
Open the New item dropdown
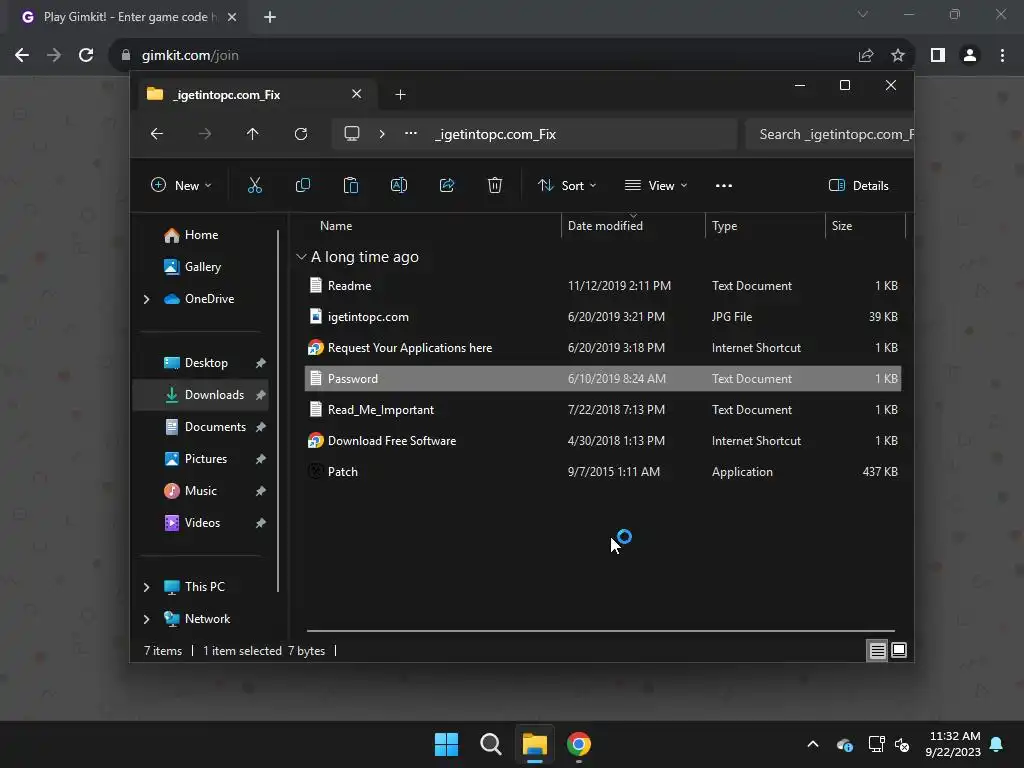pos(182,185)
